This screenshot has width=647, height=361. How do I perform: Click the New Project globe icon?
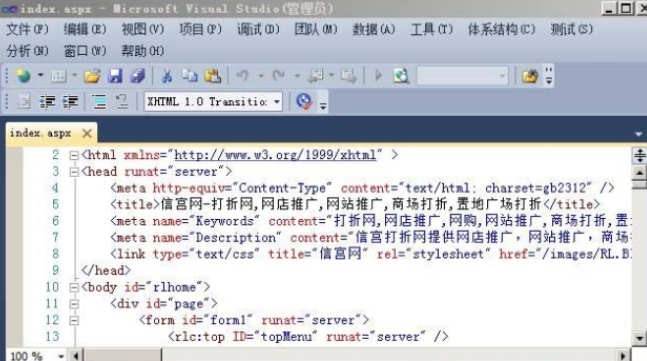click(x=23, y=76)
